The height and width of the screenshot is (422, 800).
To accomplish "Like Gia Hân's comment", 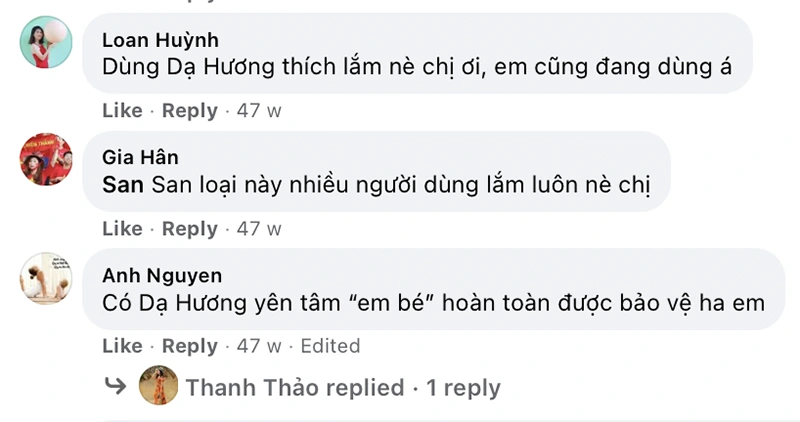I will (122, 229).
